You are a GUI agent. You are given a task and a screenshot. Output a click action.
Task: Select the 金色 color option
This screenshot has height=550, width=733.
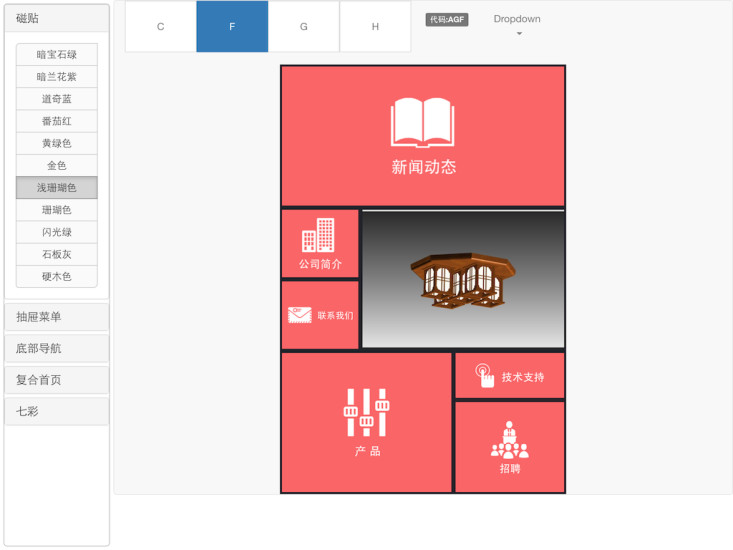[x=57, y=165]
